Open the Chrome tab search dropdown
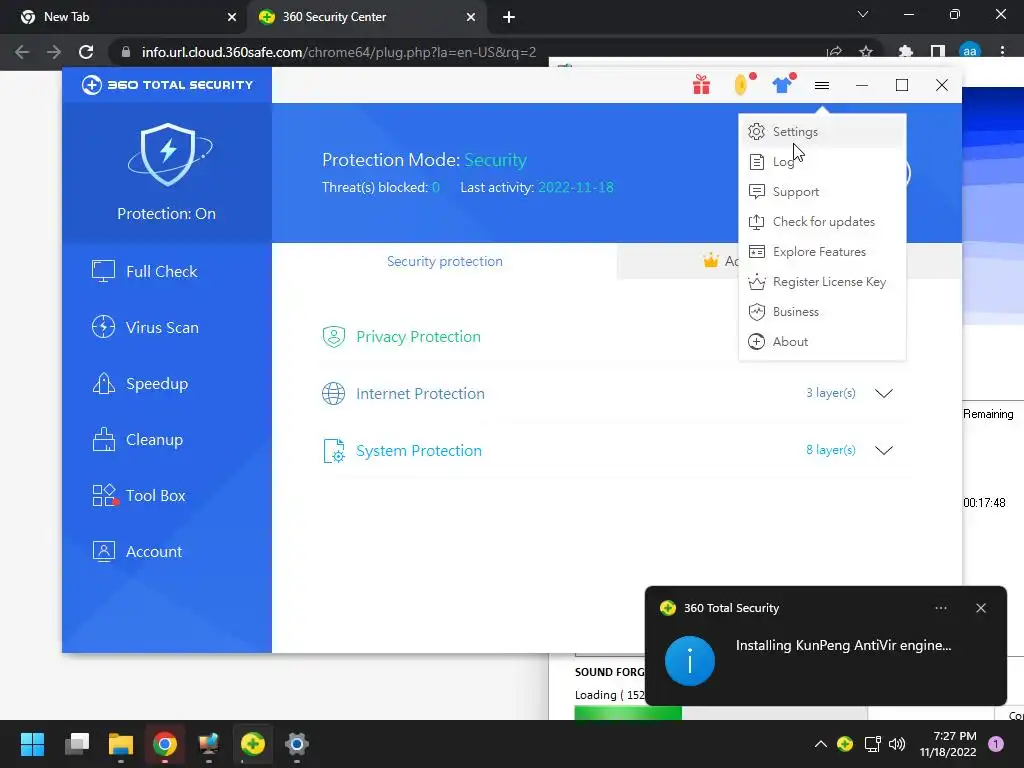Viewport: 1024px width, 768px height. (x=863, y=14)
